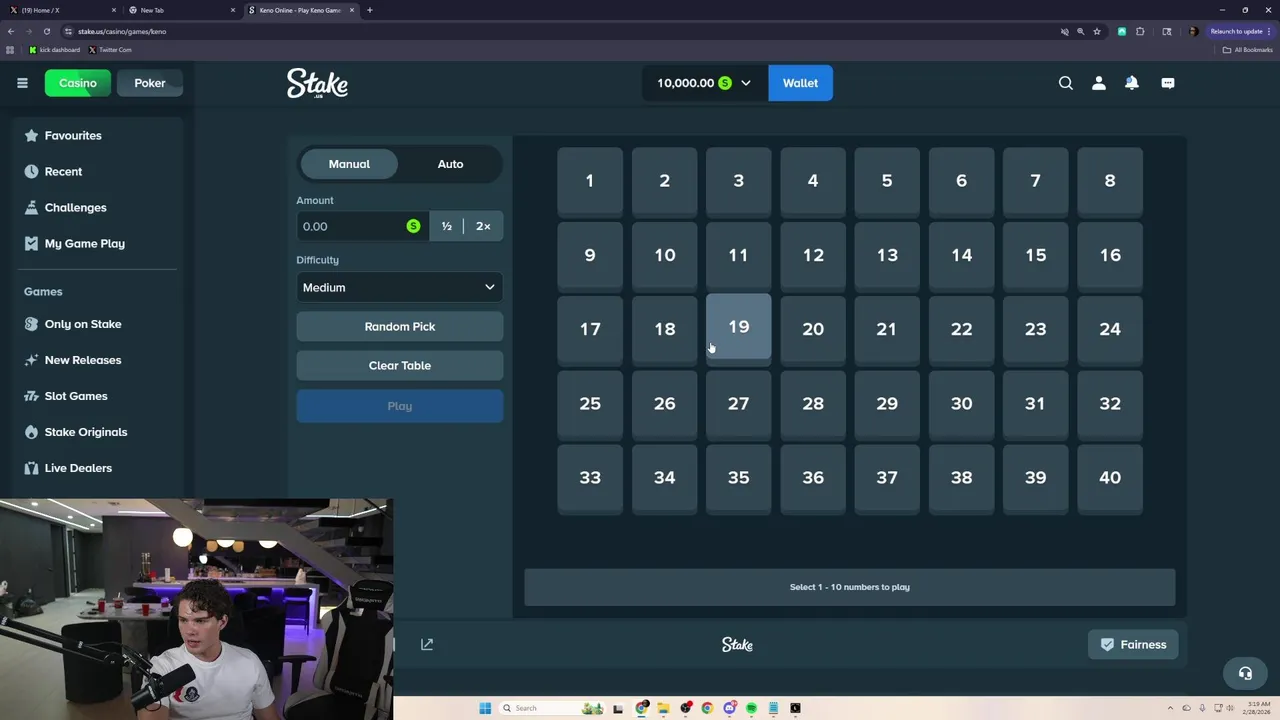Open the hamburger menu in Stake header
The height and width of the screenshot is (720, 1280).
click(x=22, y=83)
